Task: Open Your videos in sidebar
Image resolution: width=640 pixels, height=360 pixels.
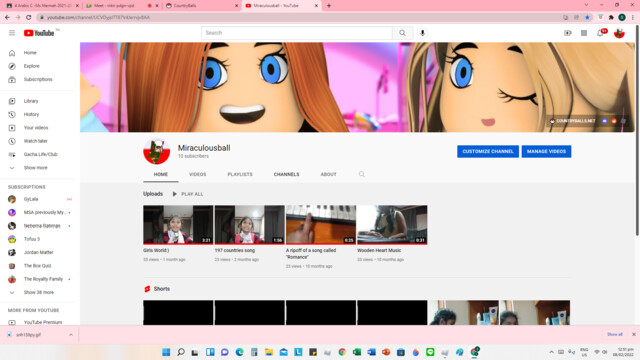Action: point(37,128)
